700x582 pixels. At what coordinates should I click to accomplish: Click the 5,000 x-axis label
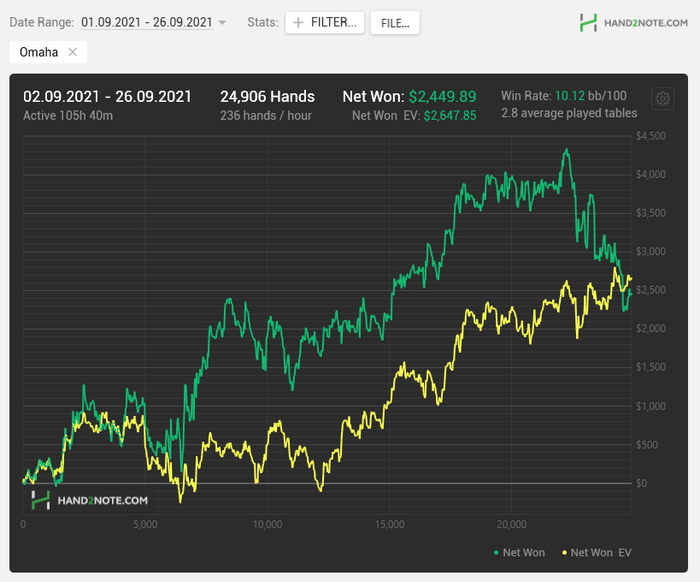(145, 524)
